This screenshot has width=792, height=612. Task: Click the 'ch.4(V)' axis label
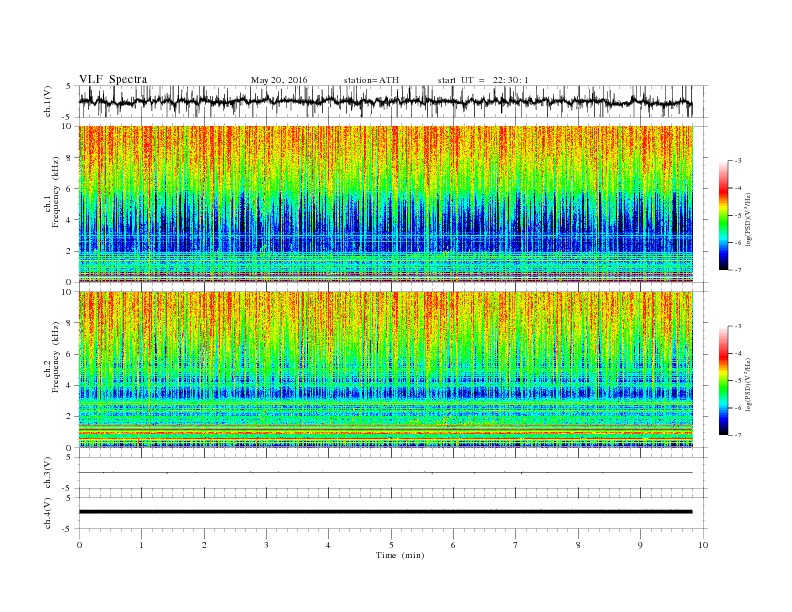coord(48,513)
